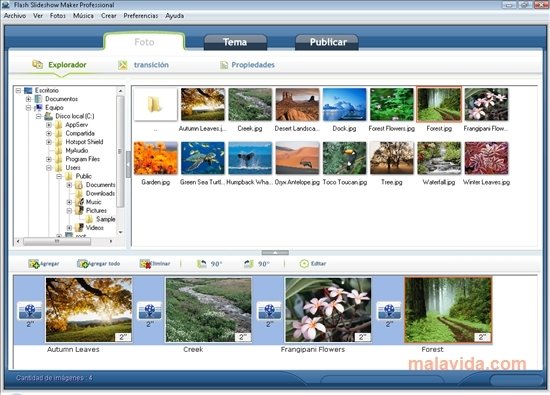Switch to the Publicar tab
The width and height of the screenshot is (550, 395).
tap(328, 42)
